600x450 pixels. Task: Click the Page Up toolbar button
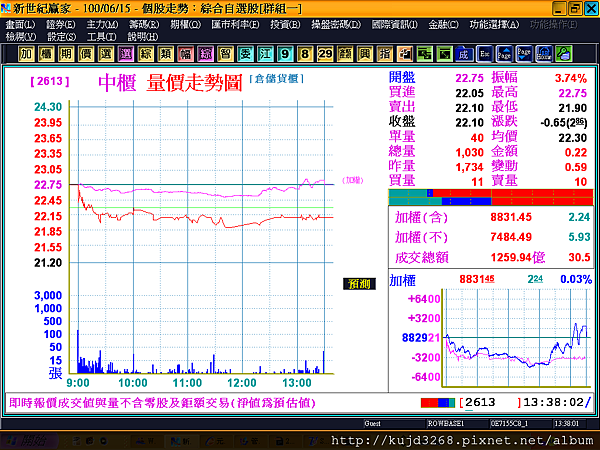tap(504, 54)
